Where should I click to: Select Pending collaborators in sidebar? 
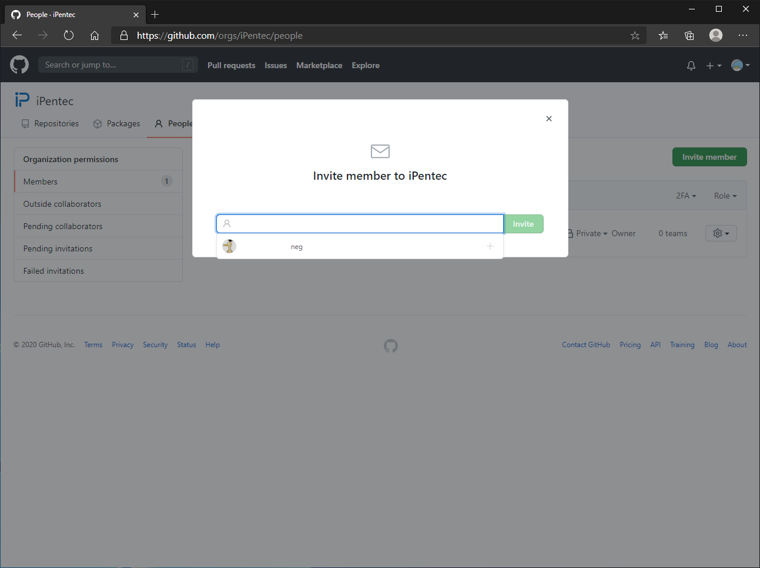pyautogui.click(x=98, y=226)
